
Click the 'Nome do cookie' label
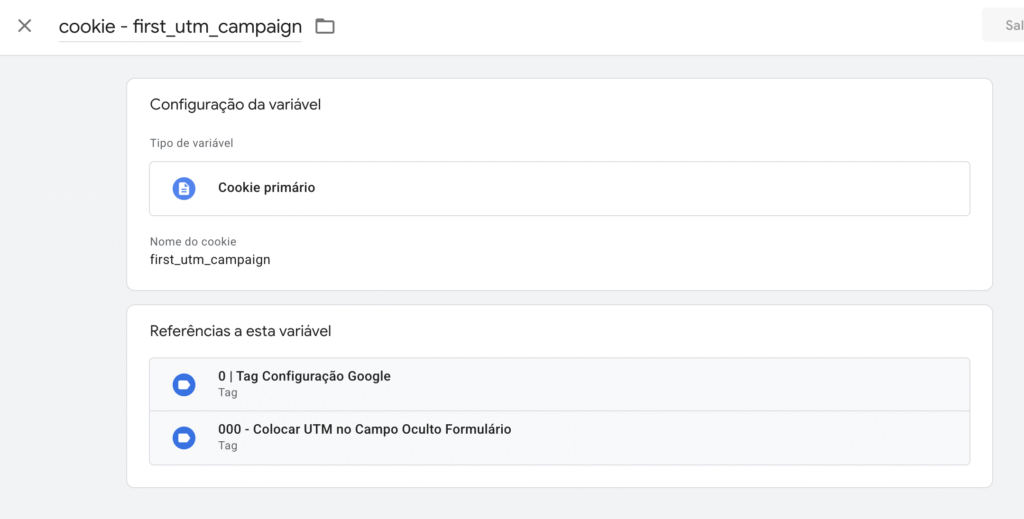tap(193, 242)
